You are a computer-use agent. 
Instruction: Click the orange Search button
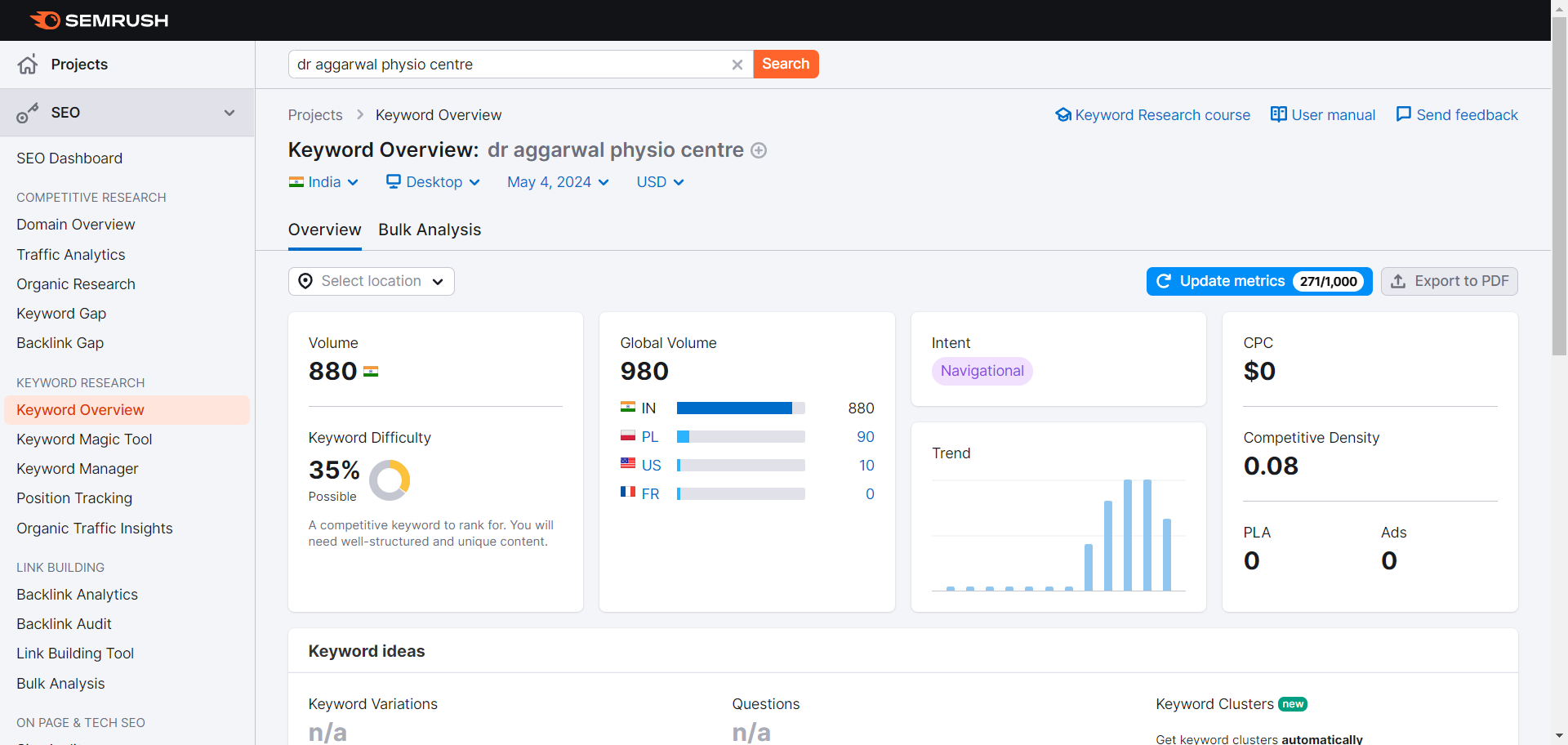[x=786, y=64]
